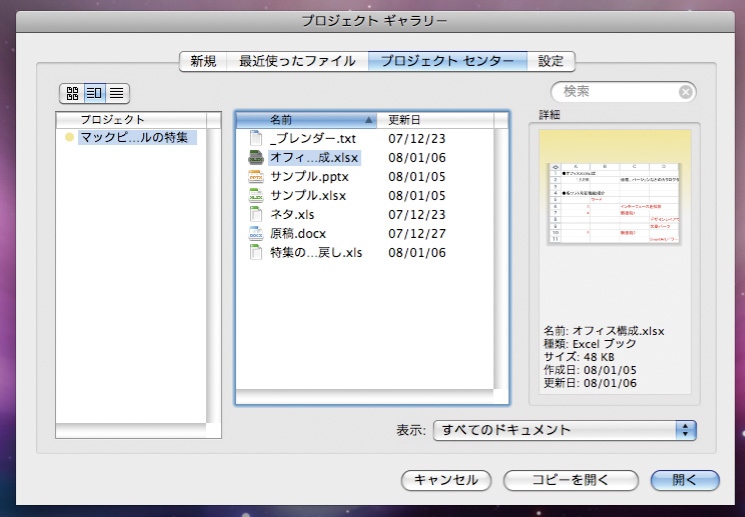Select file name 特集の…戻し.xls
This screenshot has height=517, width=745.
(x=316, y=253)
